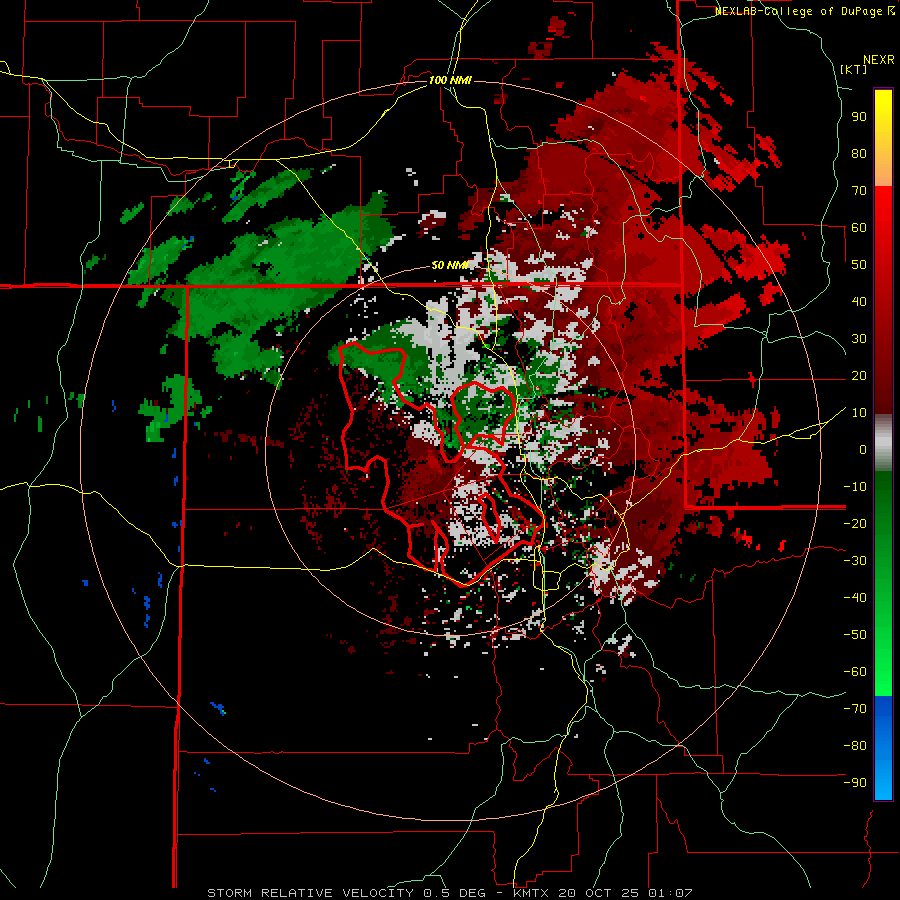
Task: Click the -50 value on the velocity scale
Action: [x=855, y=634]
